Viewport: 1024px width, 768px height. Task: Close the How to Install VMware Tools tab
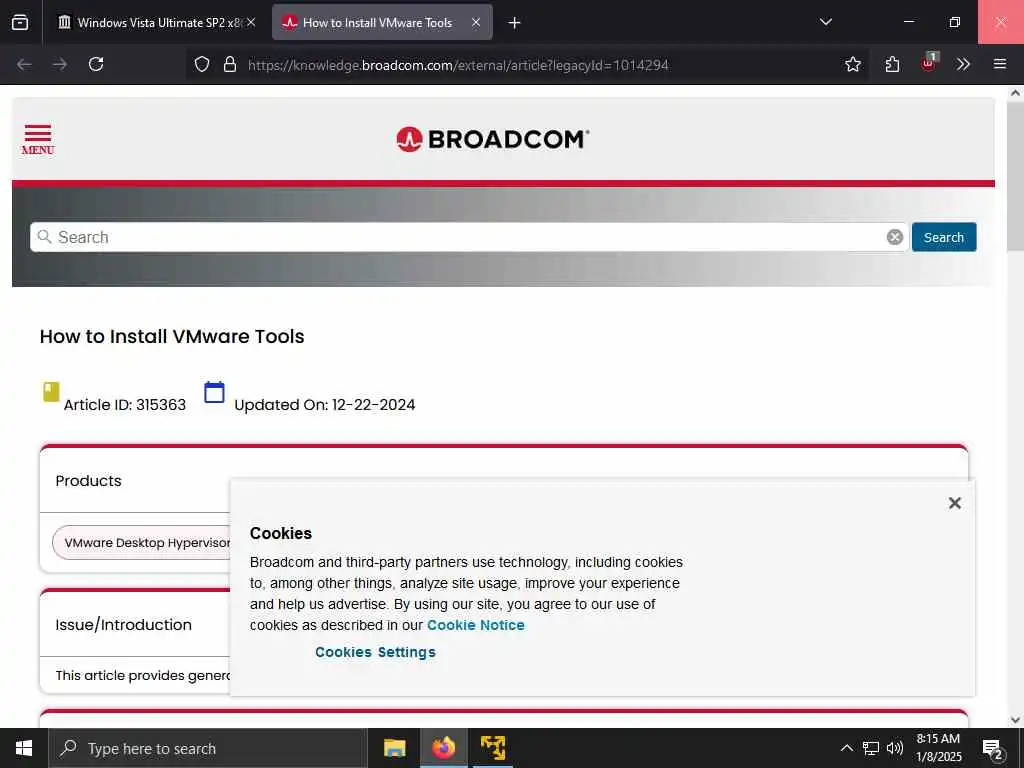476,22
